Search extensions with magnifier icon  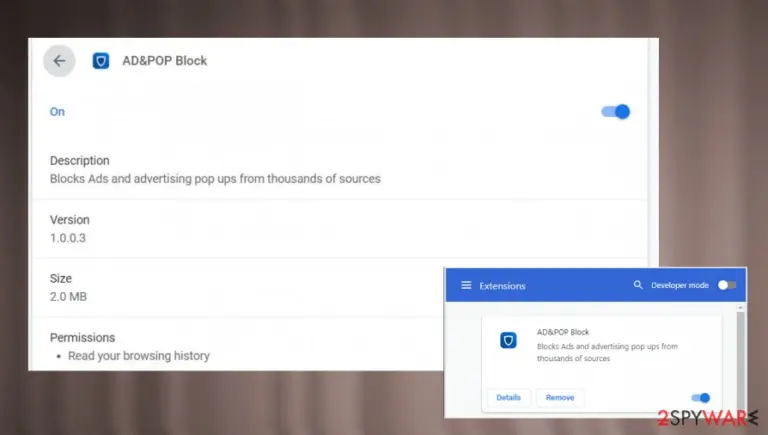[x=638, y=285]
